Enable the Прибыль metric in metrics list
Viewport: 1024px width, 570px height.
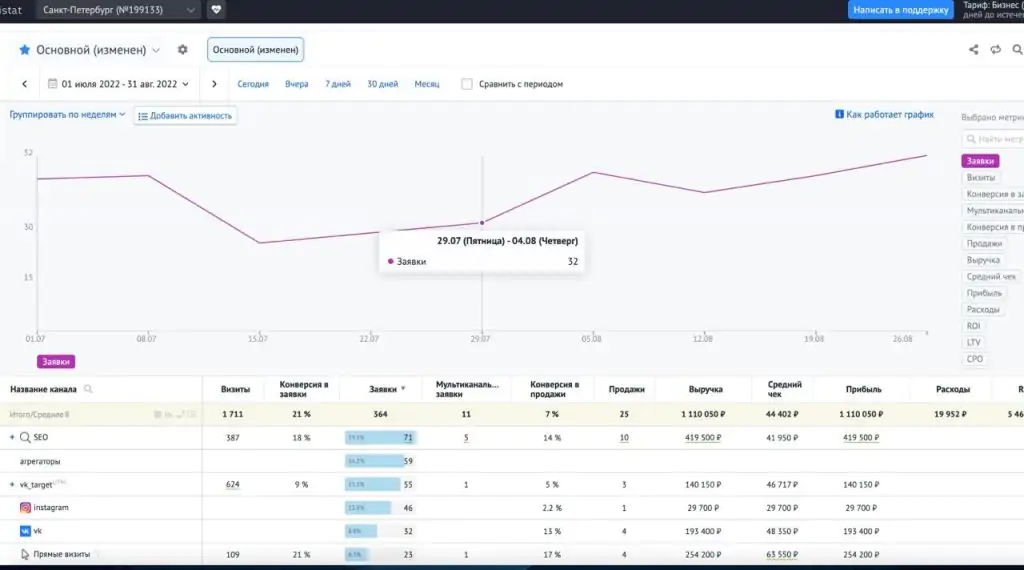[984, 293]
